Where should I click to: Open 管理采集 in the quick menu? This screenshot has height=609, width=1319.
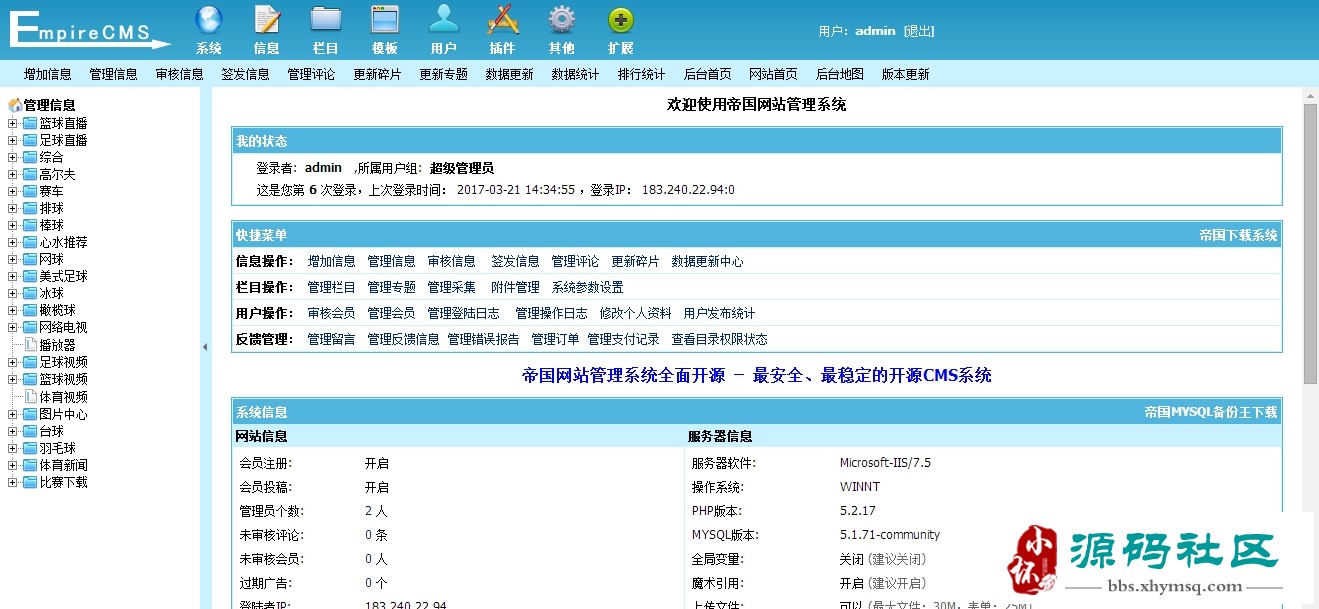coord(452,287)
